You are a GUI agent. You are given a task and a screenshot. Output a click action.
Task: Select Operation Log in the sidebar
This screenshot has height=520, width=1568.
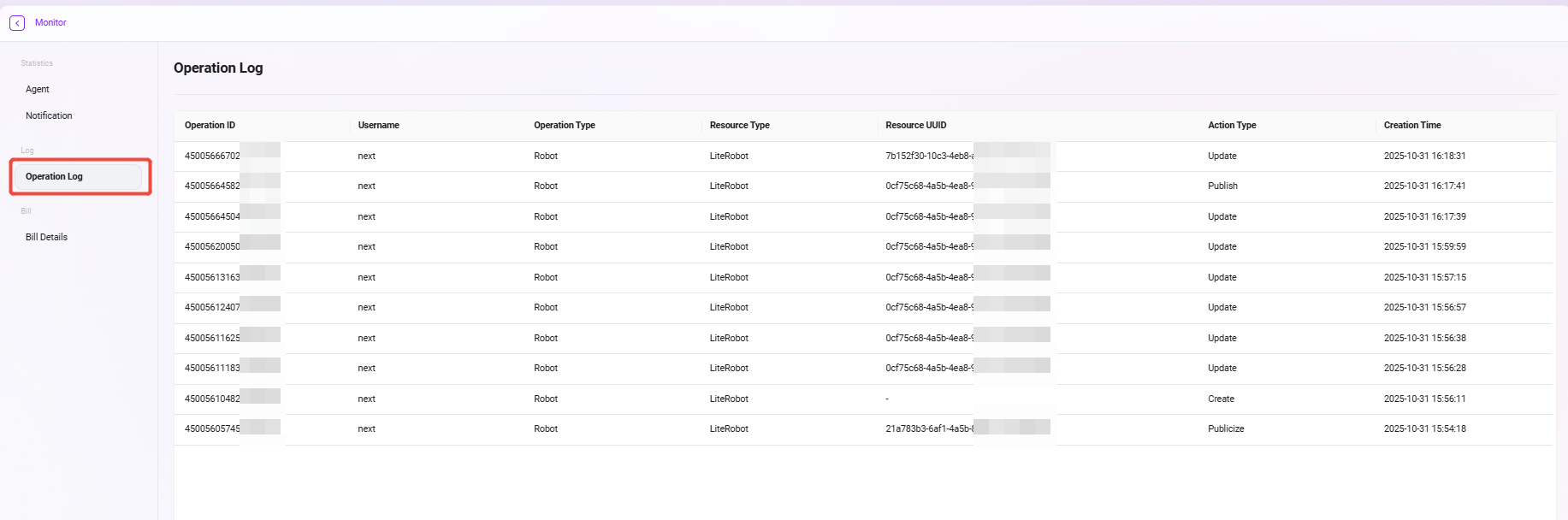click(55, 177)
